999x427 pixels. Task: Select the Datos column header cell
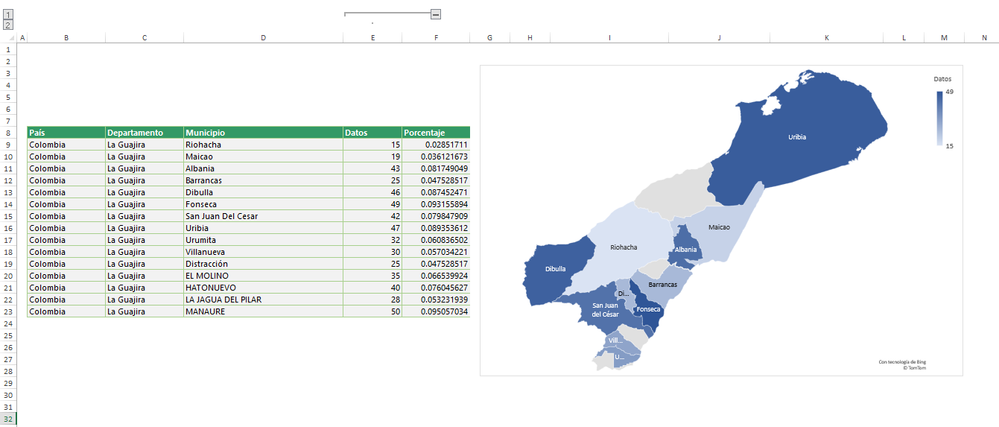[x=372, y=132]
